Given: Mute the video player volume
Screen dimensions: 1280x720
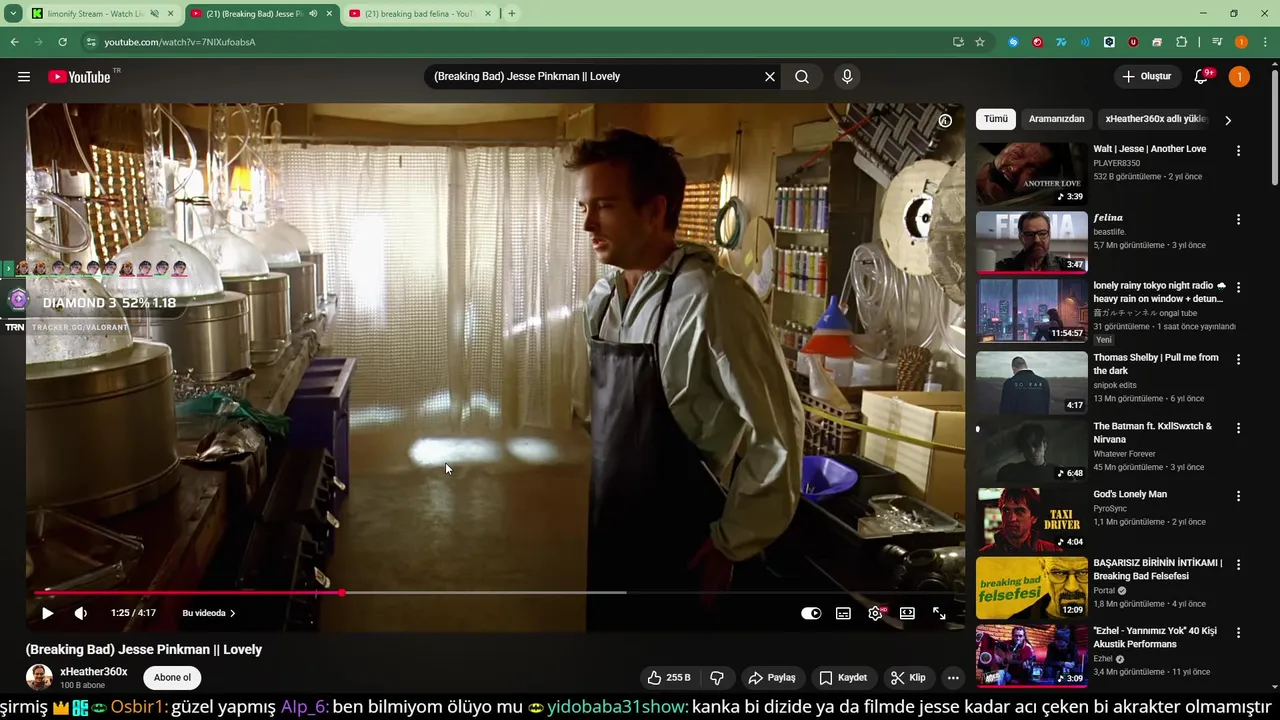Looking at the screenshot, I should [x=81, y=613].
